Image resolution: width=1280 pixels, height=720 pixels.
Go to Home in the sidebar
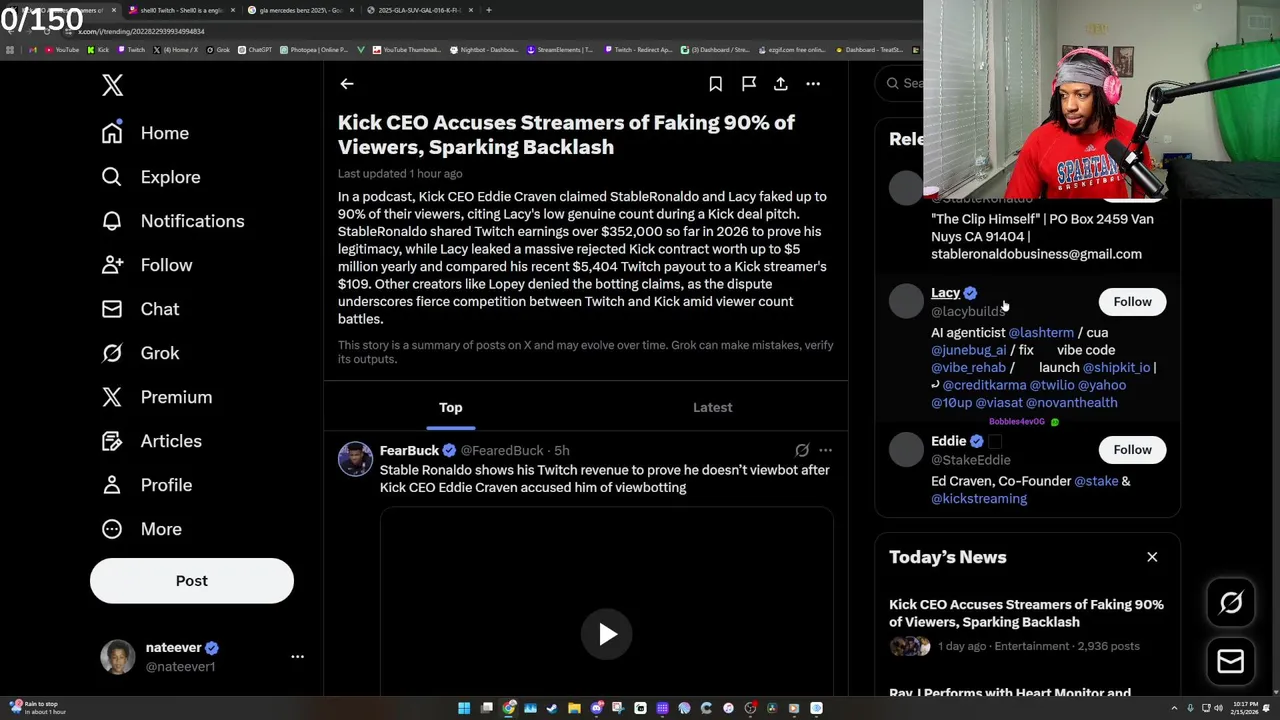pos(145,133)
